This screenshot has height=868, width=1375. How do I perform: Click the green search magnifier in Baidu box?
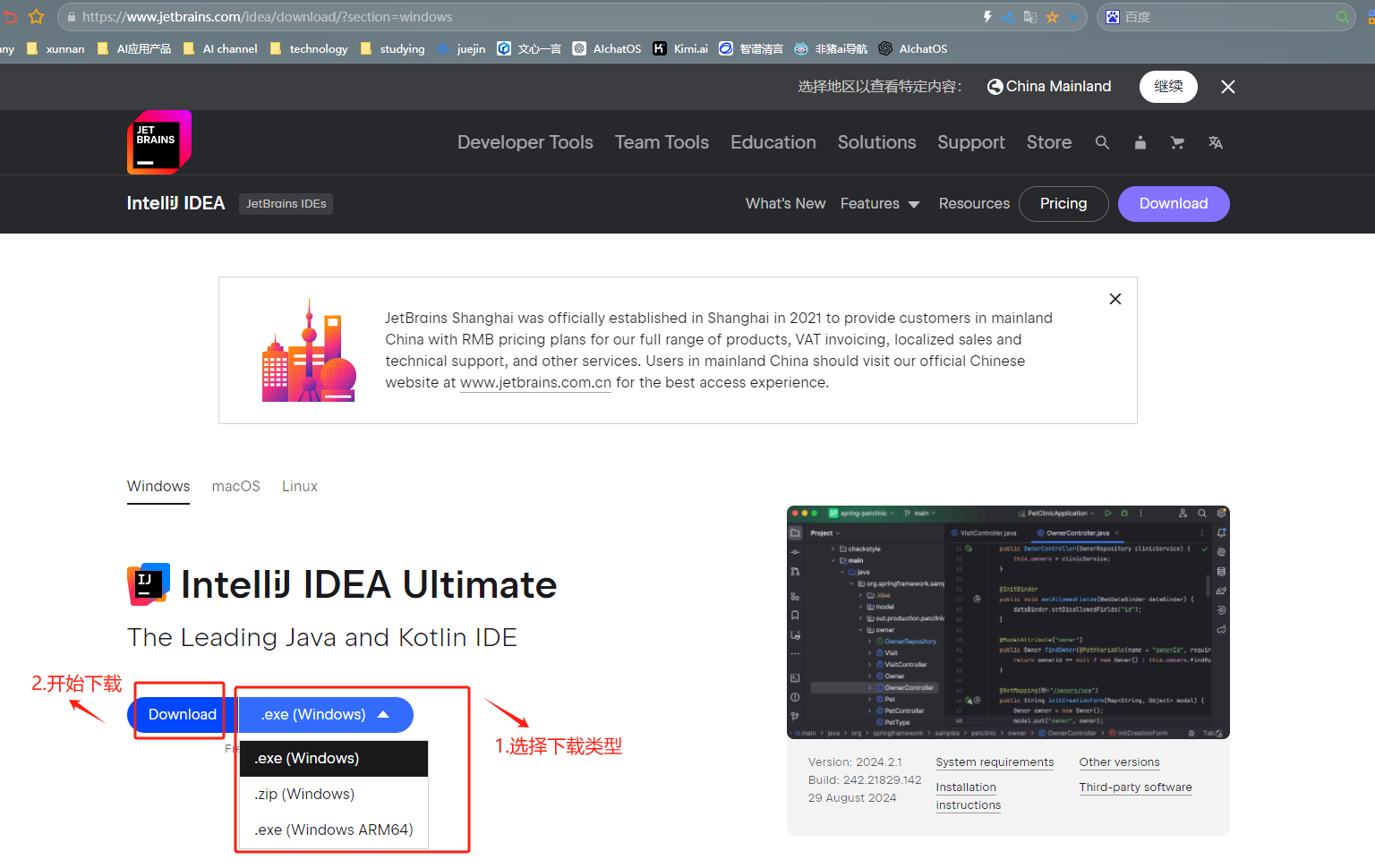point(1343,16)
